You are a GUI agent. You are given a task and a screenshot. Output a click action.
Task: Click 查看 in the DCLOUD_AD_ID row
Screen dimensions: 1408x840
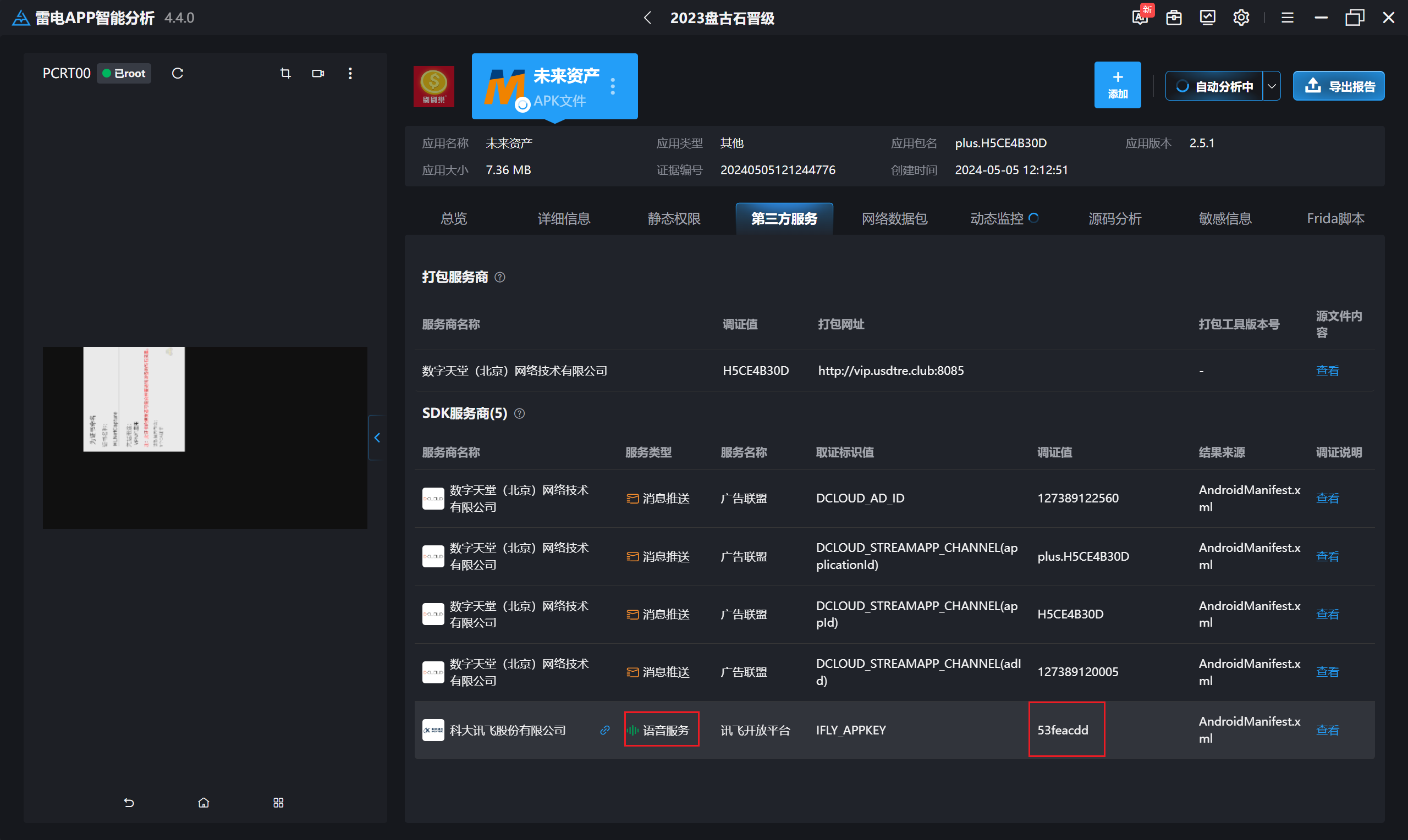[1328, 499]
